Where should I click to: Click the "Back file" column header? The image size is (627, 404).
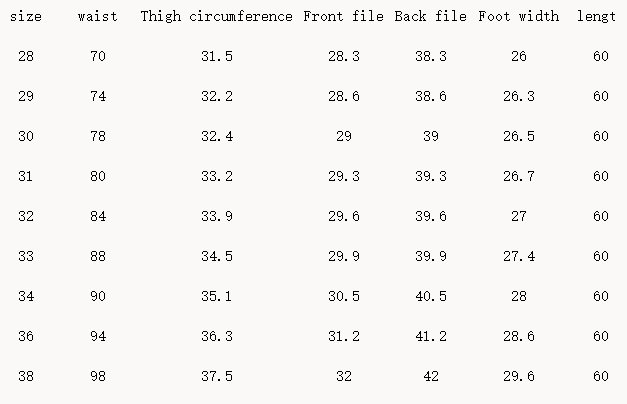click(431, 17)
